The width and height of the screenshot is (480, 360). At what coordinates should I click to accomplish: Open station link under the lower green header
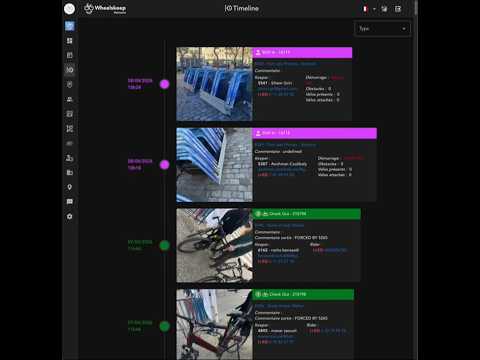(279, 306)
